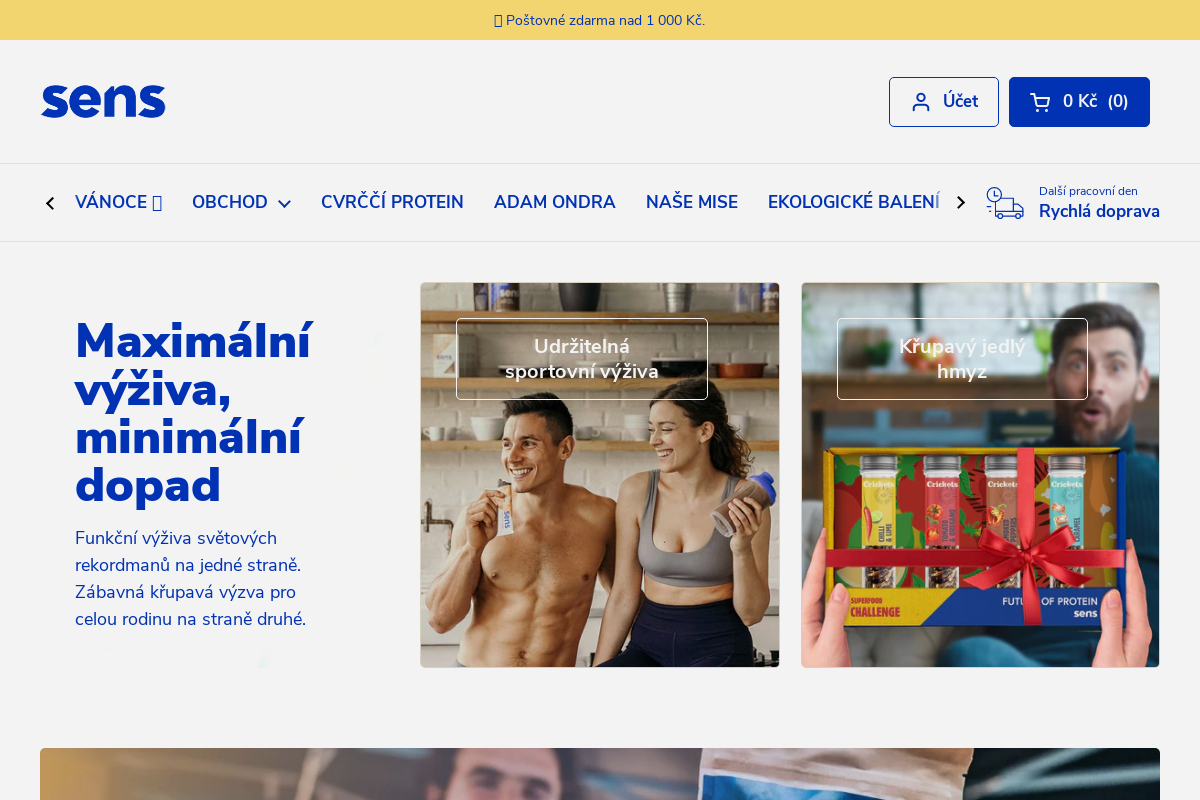Click the sens logo

tap(103, 101)
